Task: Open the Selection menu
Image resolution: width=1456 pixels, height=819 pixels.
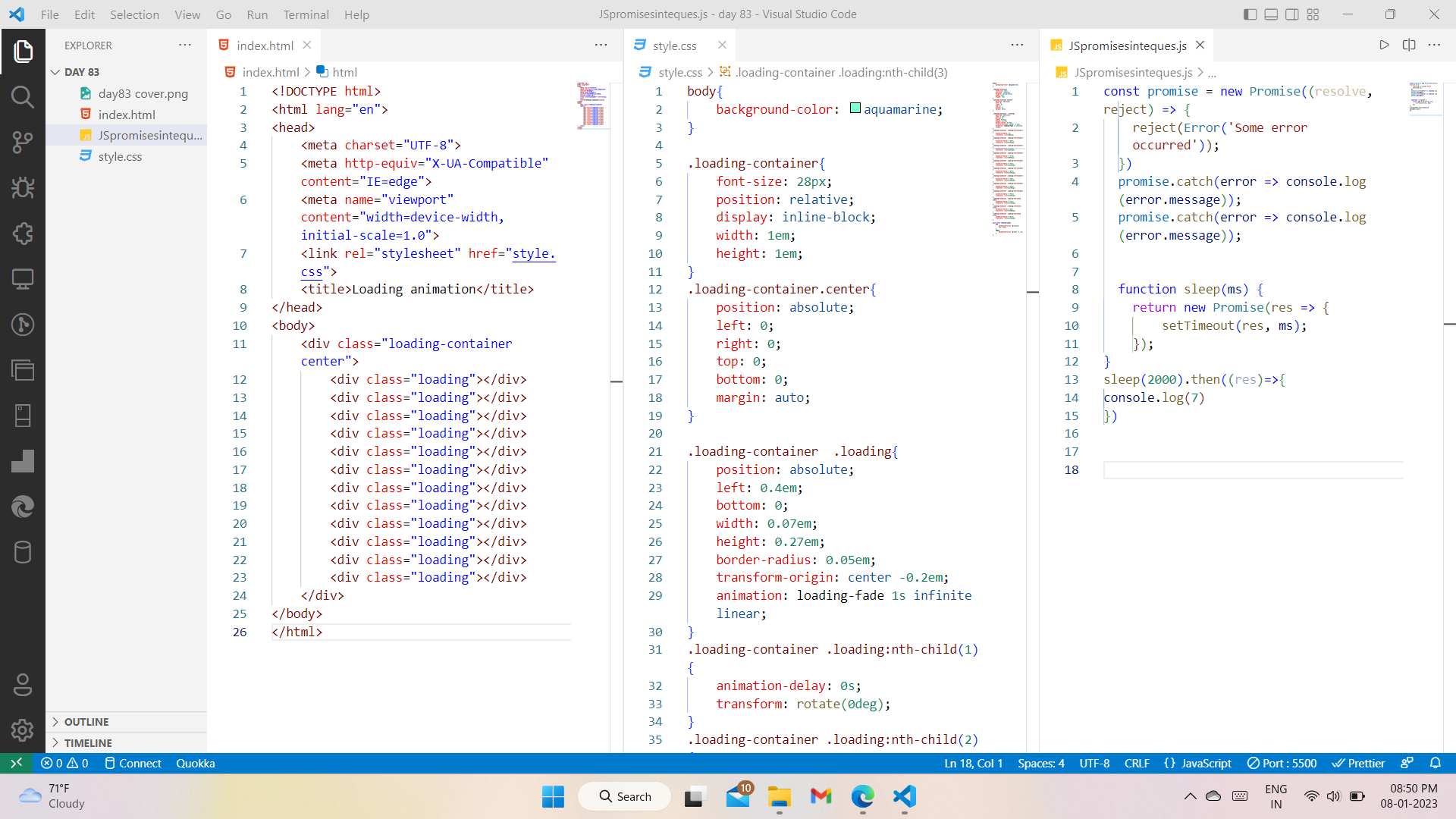Action: [134, 14]
